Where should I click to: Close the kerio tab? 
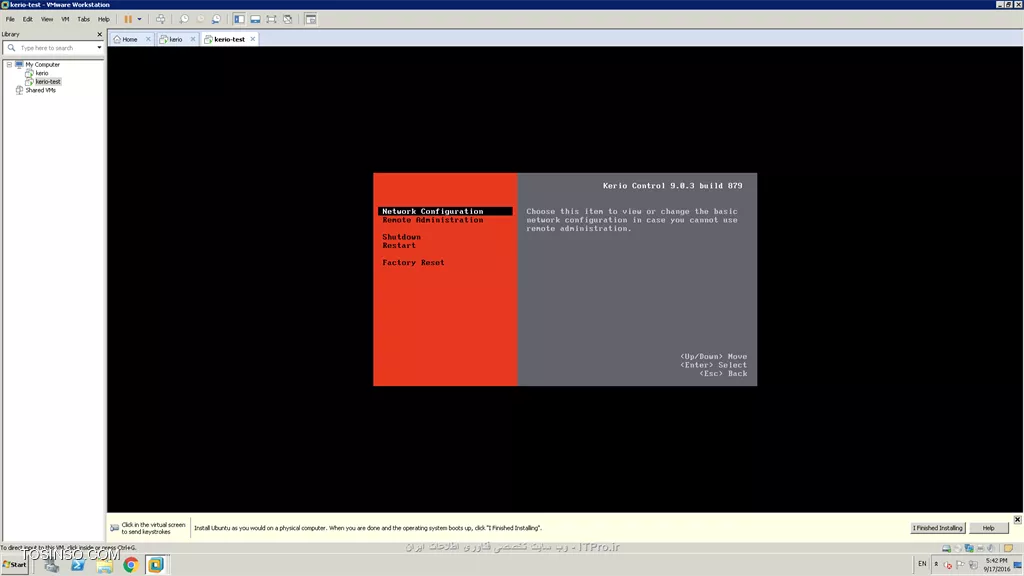(x=193, y=39)
